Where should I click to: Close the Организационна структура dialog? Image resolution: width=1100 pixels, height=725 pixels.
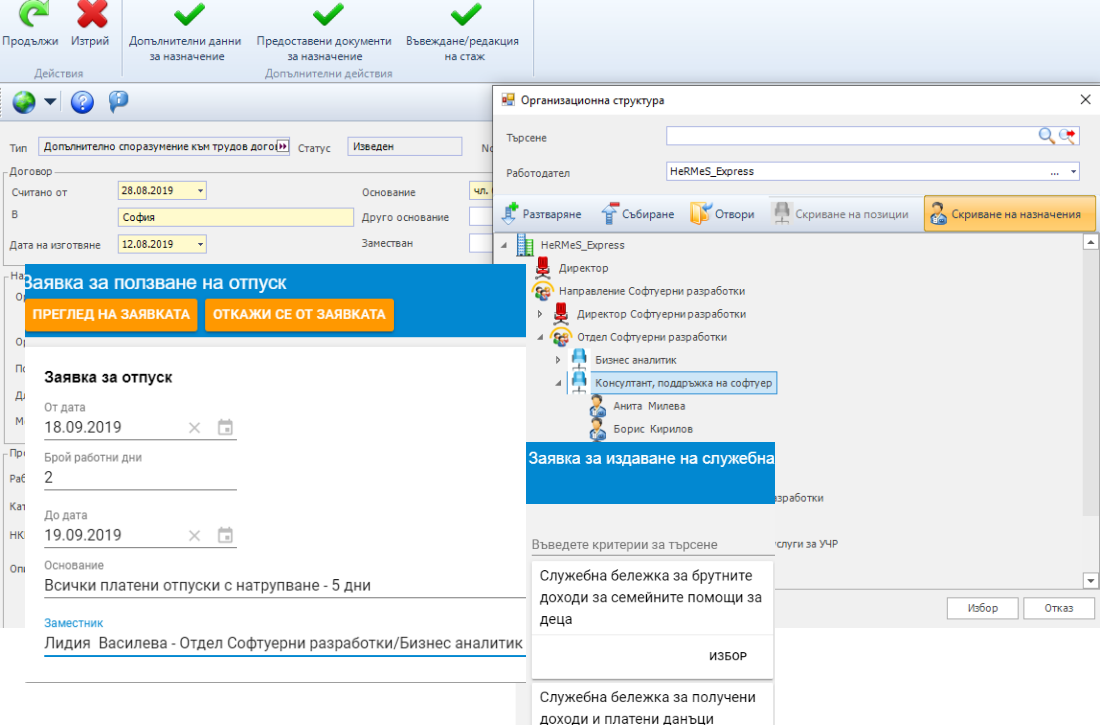(x=1085, y=100)
